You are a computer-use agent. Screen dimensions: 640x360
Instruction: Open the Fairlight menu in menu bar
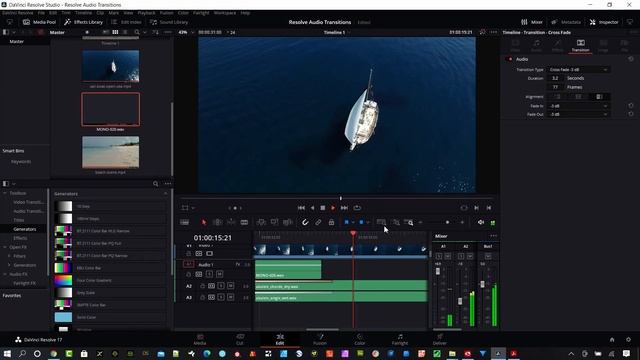[x=201, y=13]
